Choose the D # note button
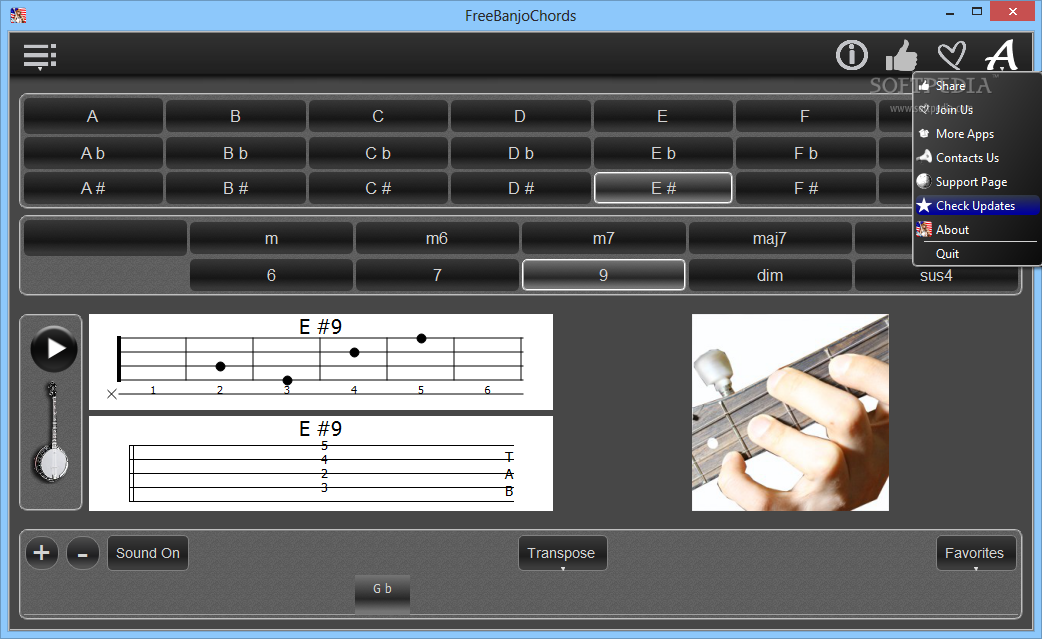 [520, 188]
